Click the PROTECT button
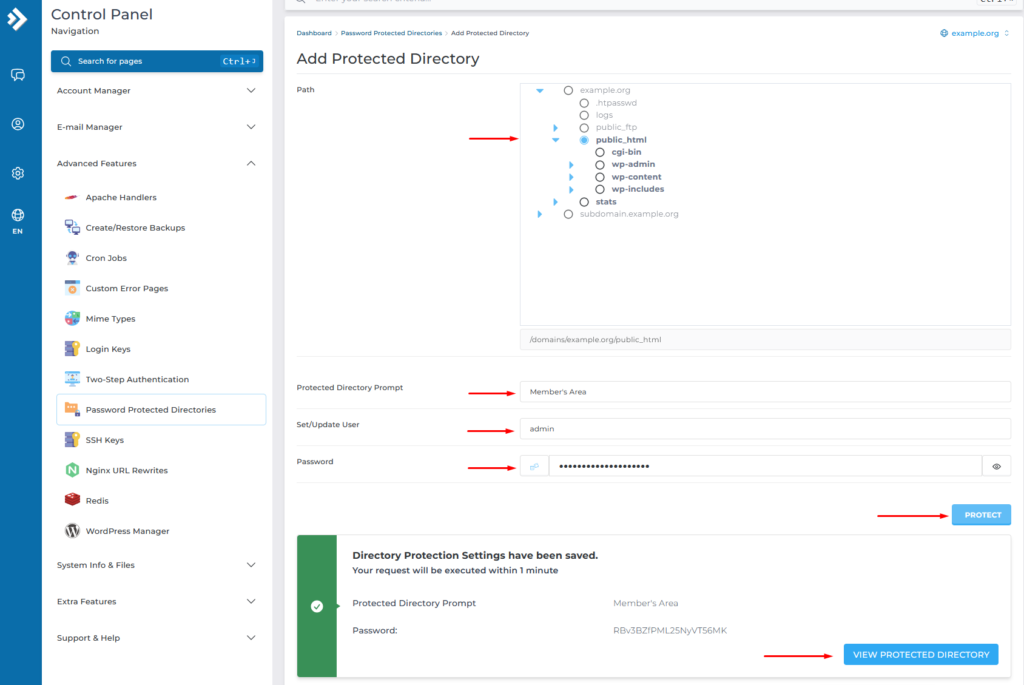The image size is (1024, 685). click(980, 514)
